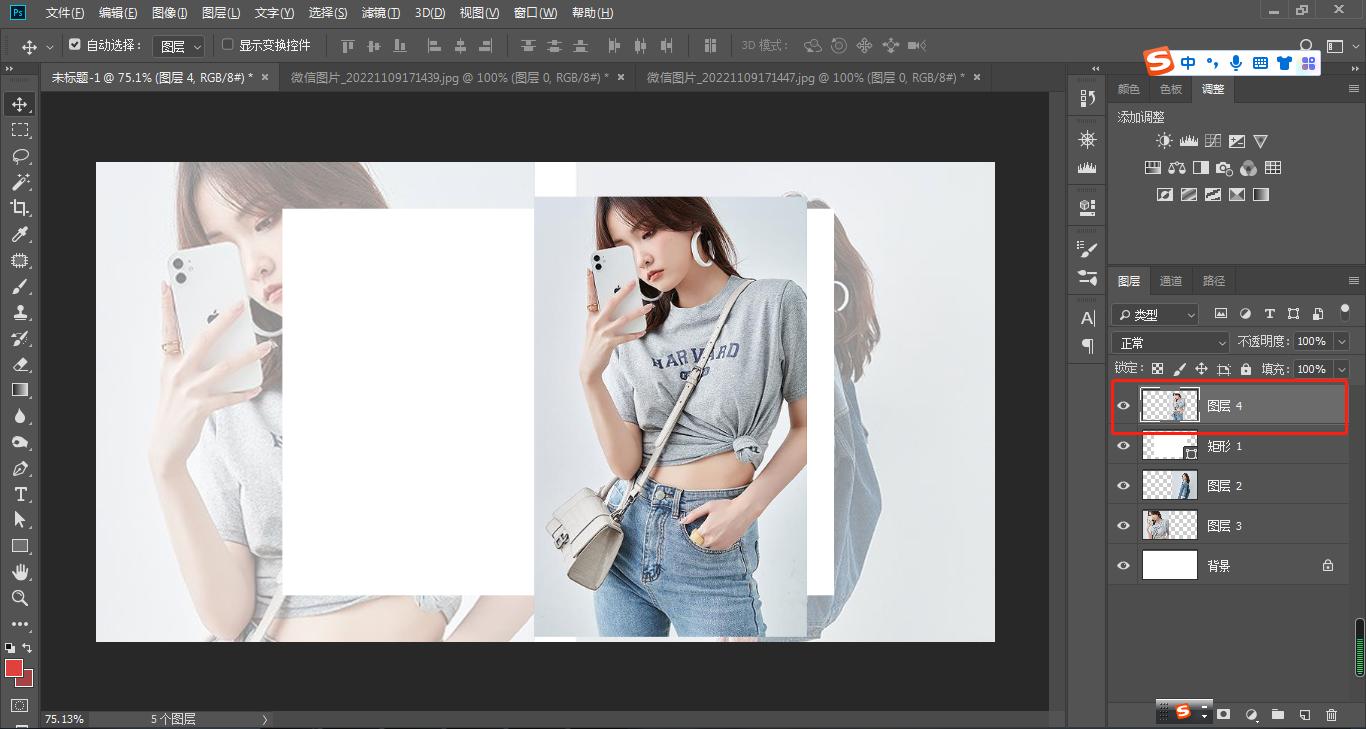
Task: Open the 类型 layer filter dropdown
Action: coord(1155,314)
